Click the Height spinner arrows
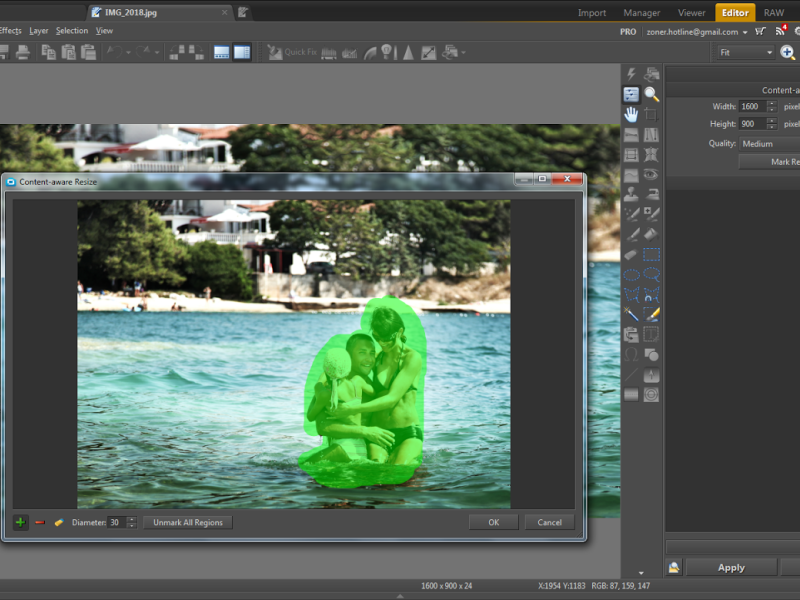Image resolution: width=800 pixels, height=600 pixels. 771,123
